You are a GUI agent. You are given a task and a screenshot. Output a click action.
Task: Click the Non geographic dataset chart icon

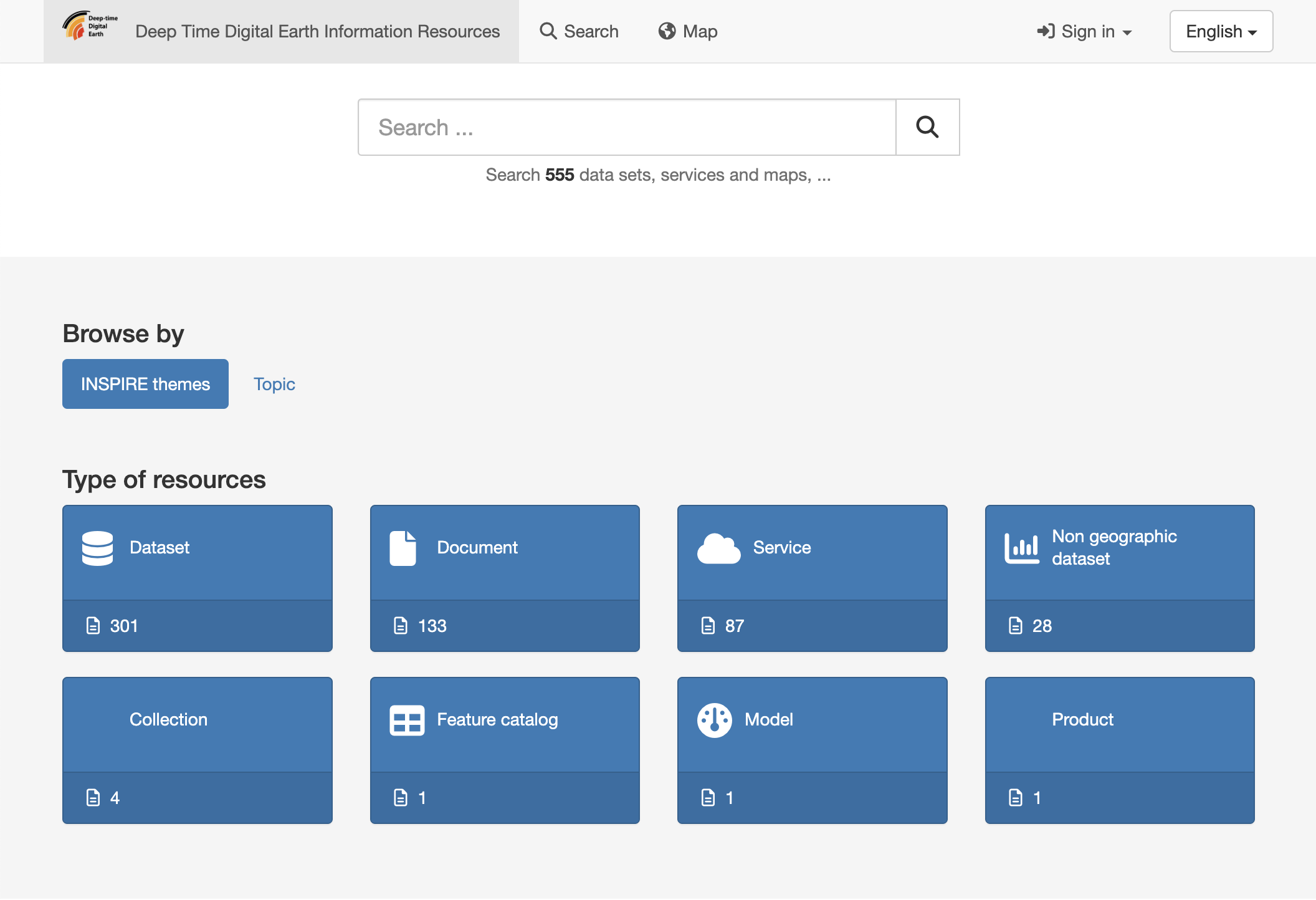(1021, 548)
